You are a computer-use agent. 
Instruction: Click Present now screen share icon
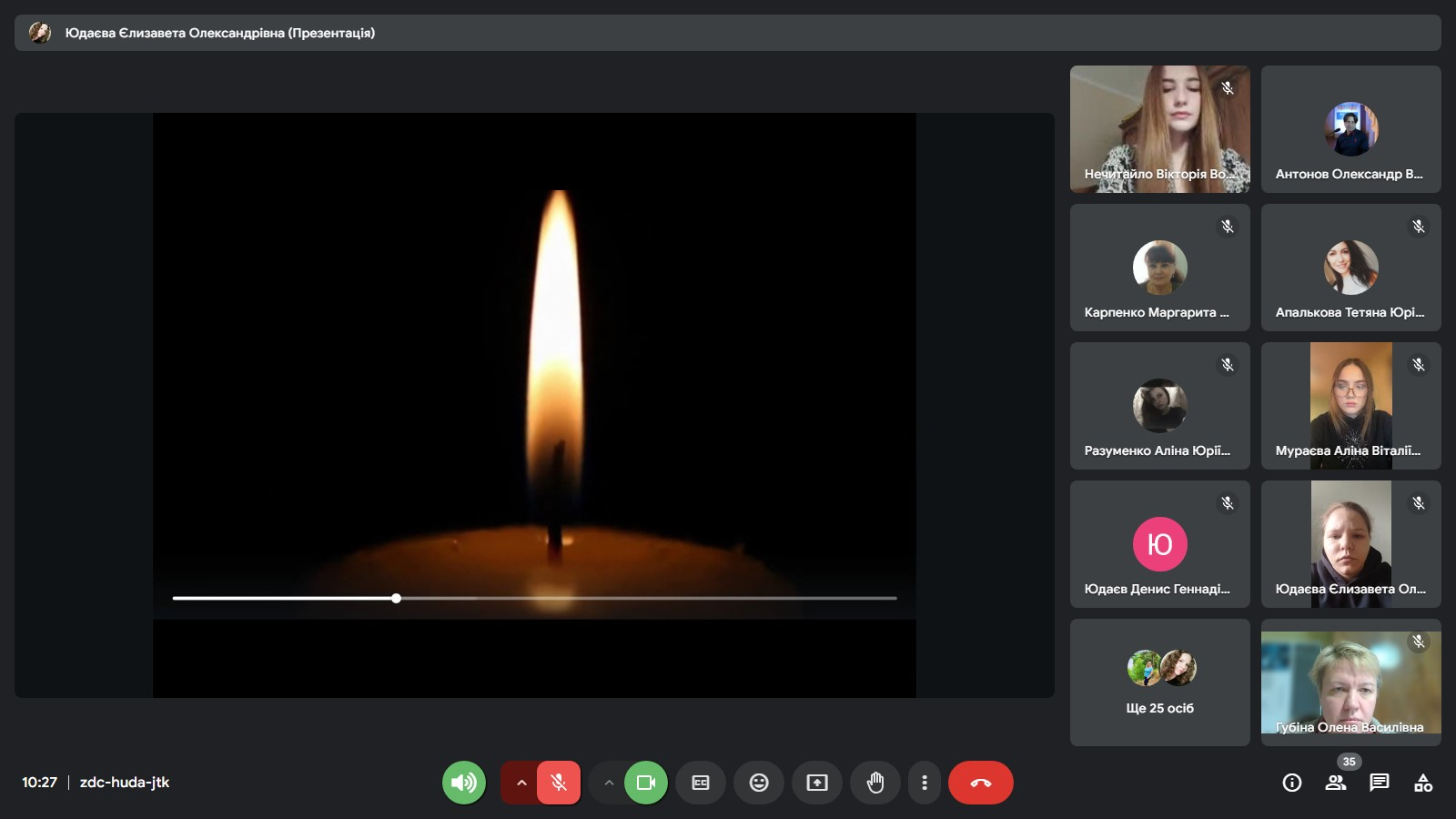coord(817,783)
